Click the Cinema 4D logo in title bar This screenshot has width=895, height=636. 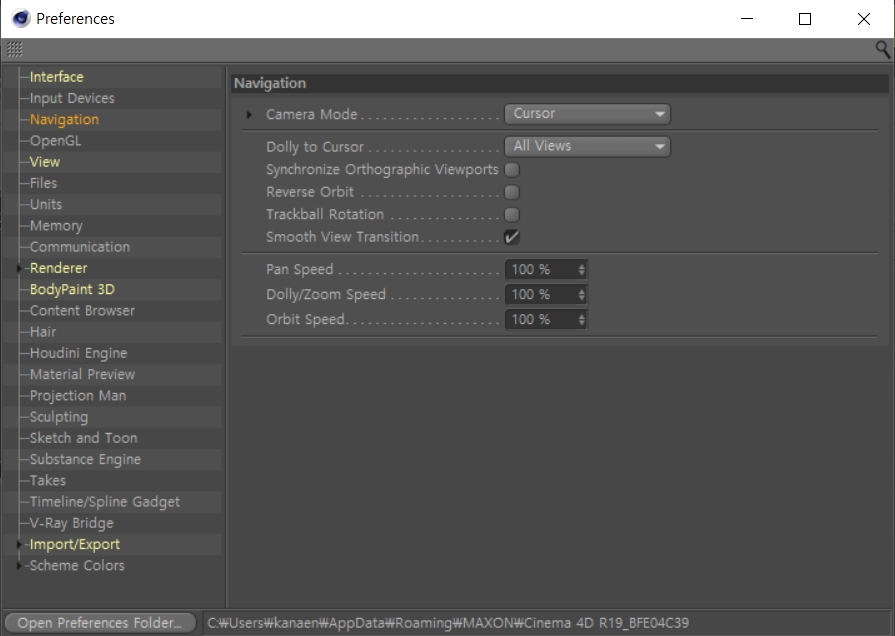[21, 18]
